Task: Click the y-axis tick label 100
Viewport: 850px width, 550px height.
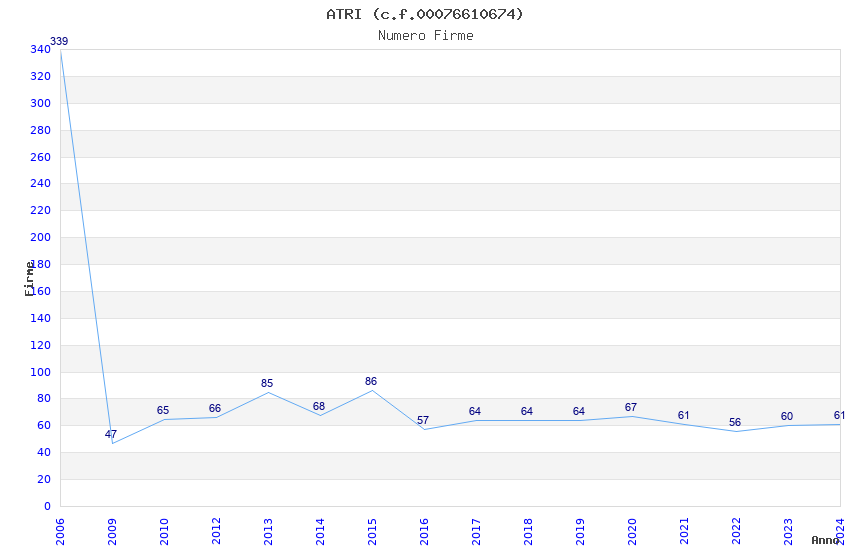Action: [41, 372]
